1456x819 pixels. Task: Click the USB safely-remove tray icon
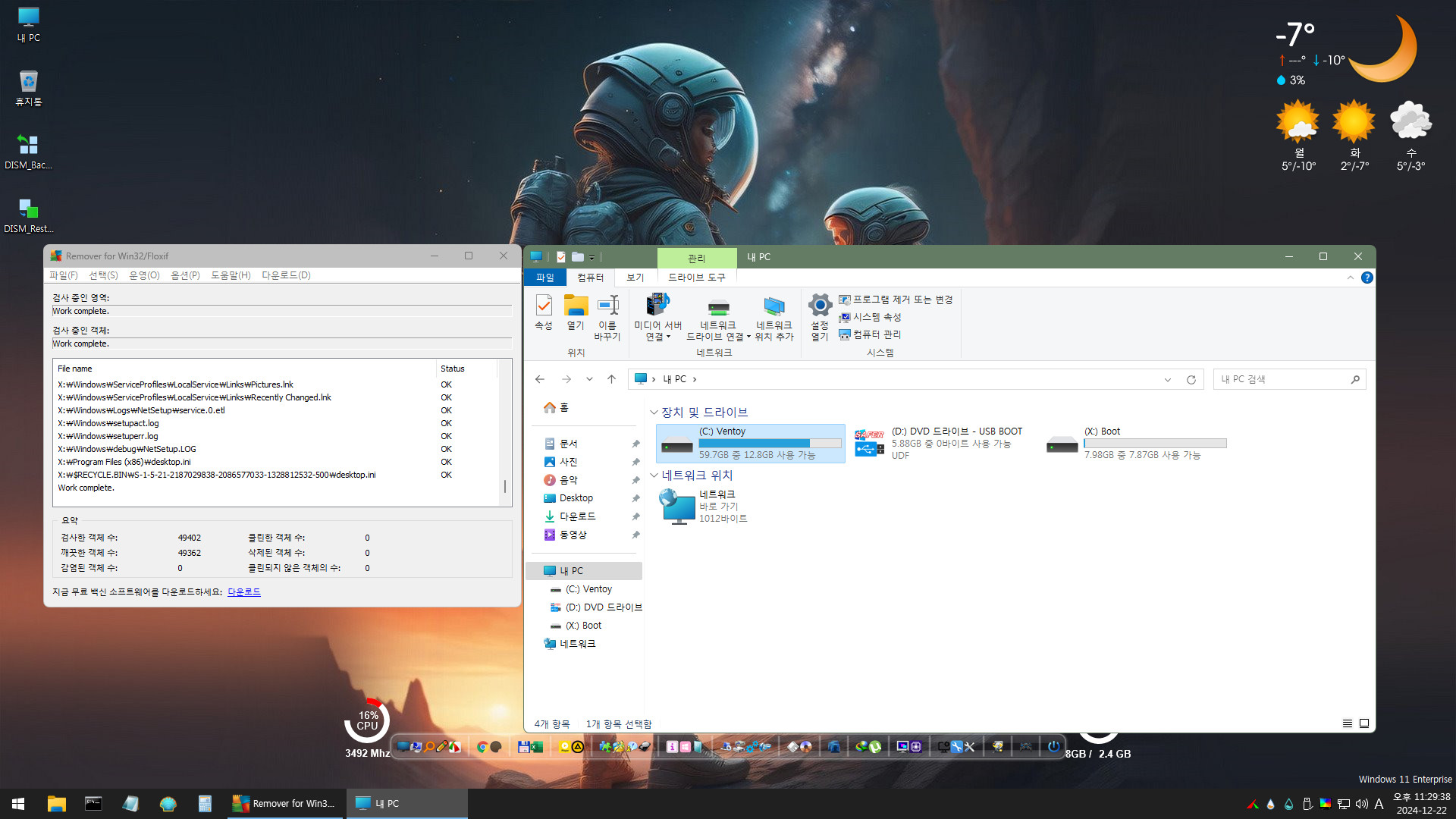tap(1307, 804)
